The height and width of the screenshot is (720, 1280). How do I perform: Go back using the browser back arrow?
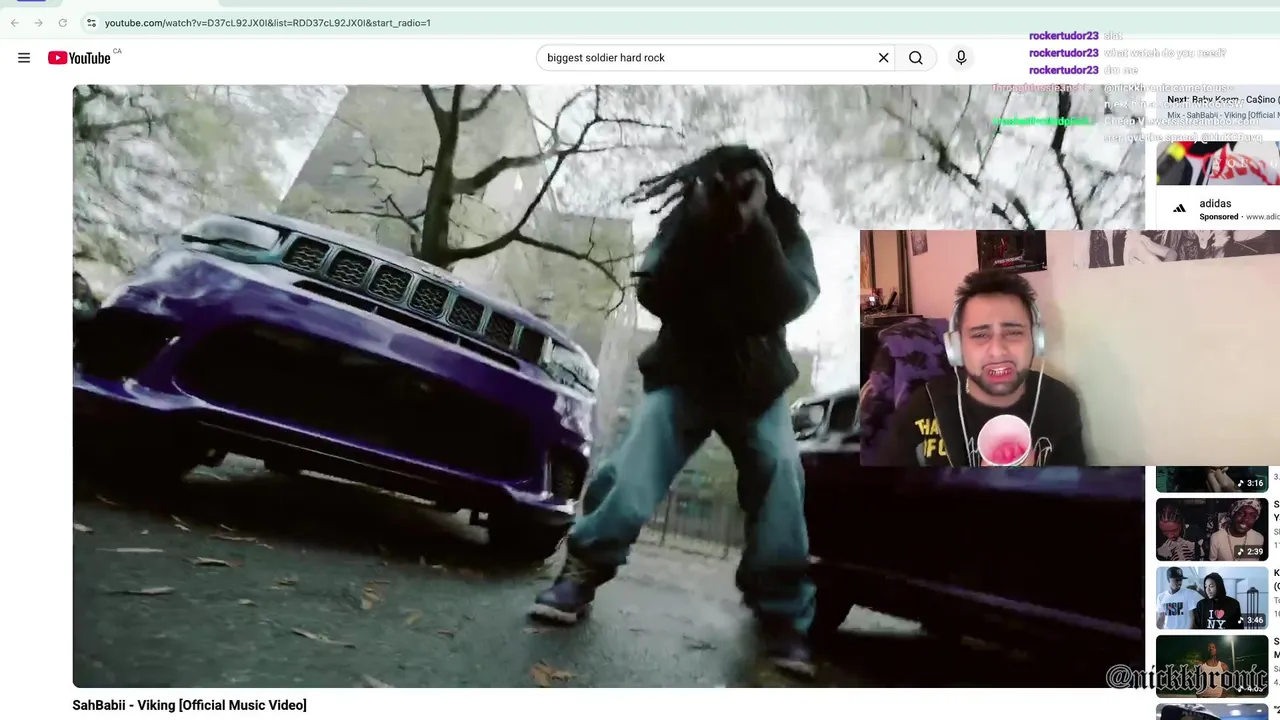coord(15,22)
